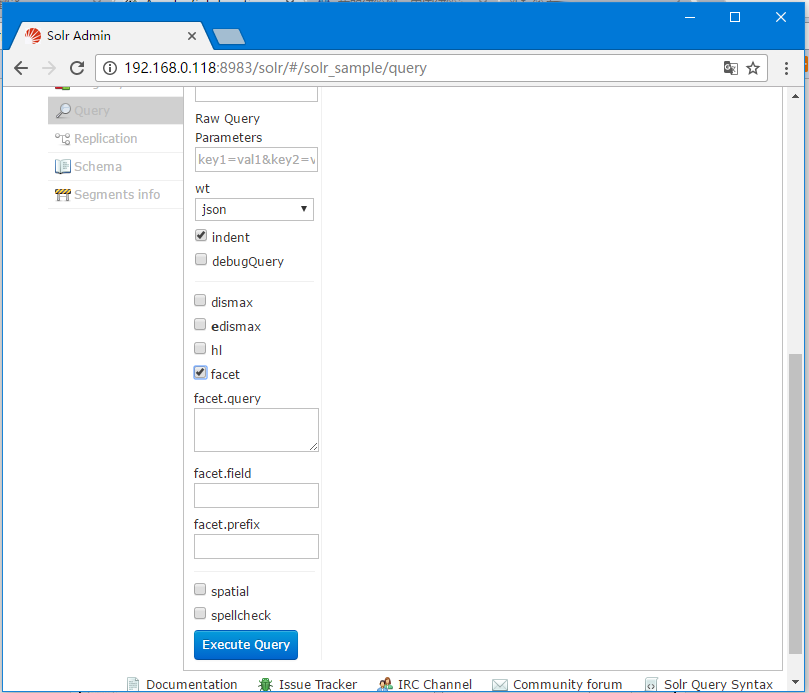Open the translate page icon
The height and width of the screenshot is (693, 809).
pyautogui.click(x=730, y=68)
